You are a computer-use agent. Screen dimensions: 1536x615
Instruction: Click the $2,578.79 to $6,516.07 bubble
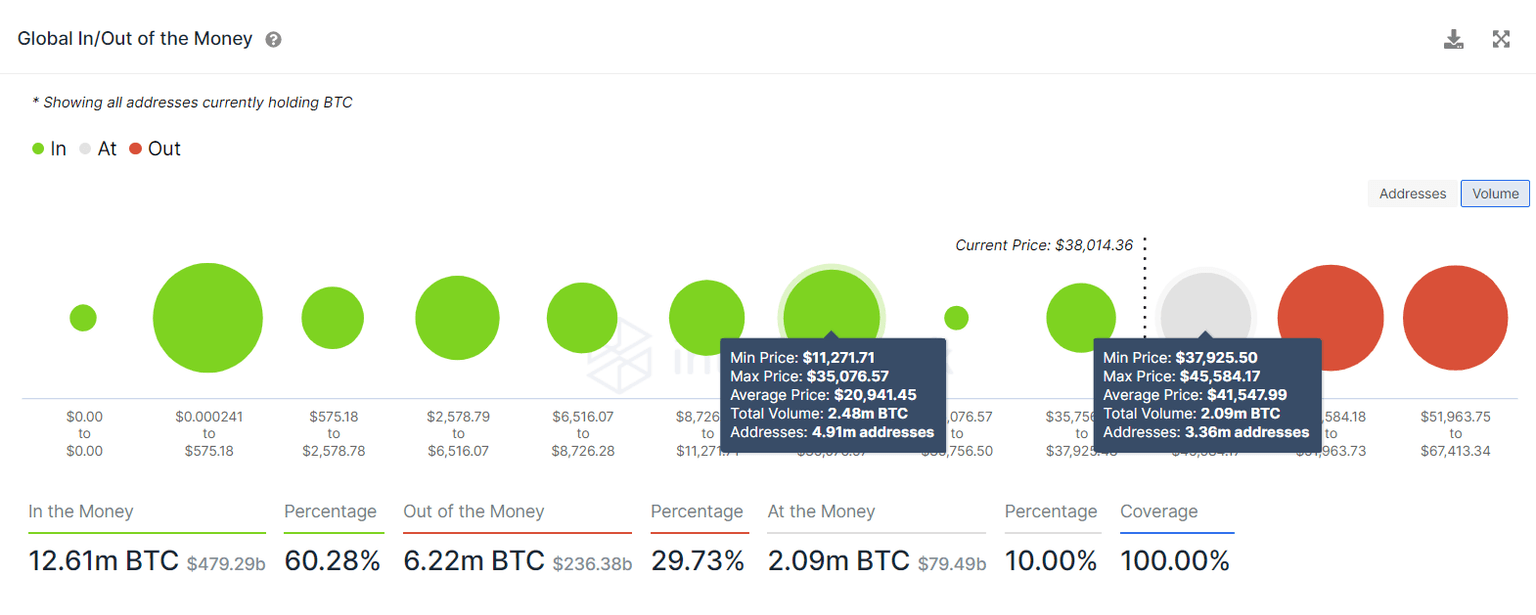(x=457, y=318)
